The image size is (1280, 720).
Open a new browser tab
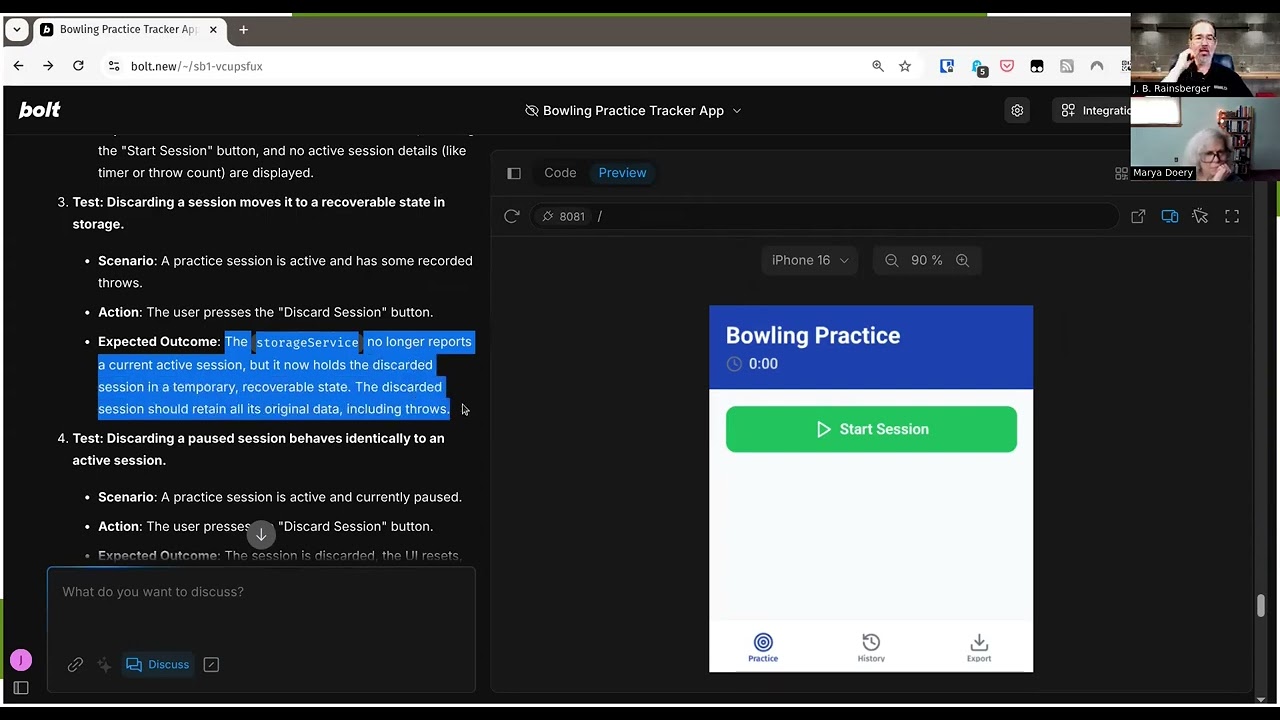(x=243, y=30)
